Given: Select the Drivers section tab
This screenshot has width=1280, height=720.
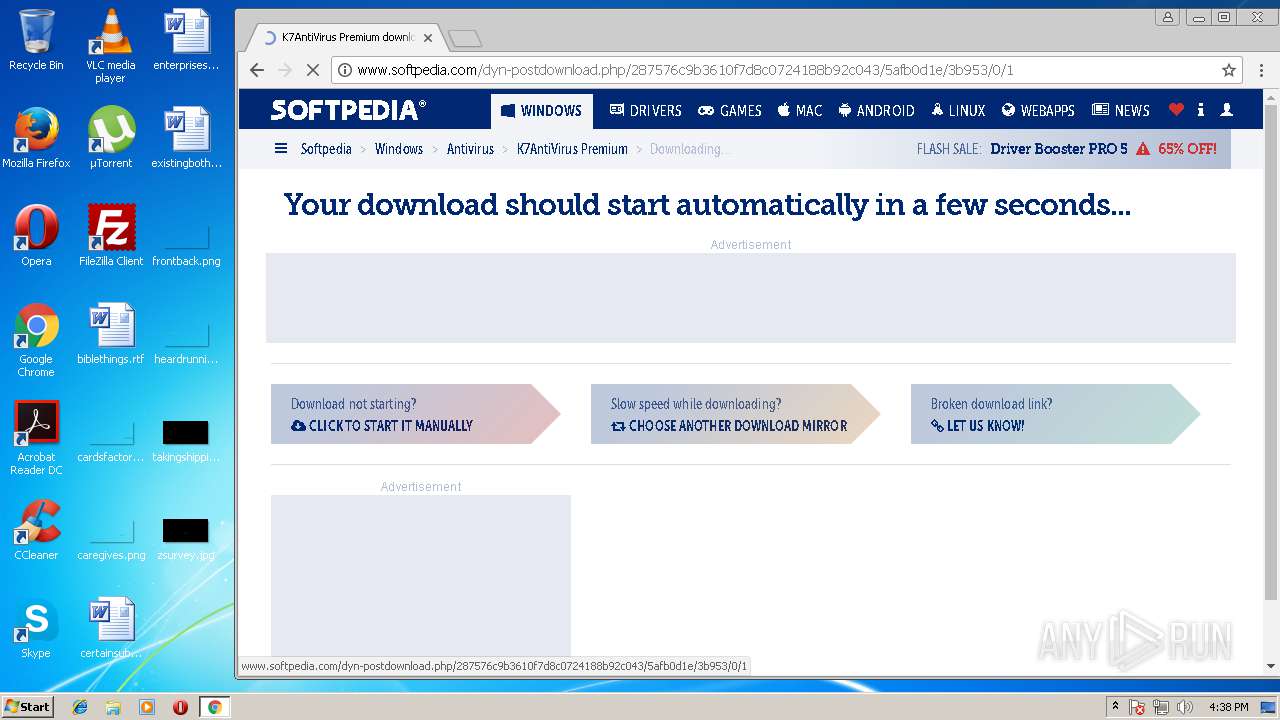Looking at the screenshot, I should pos(645,110).
